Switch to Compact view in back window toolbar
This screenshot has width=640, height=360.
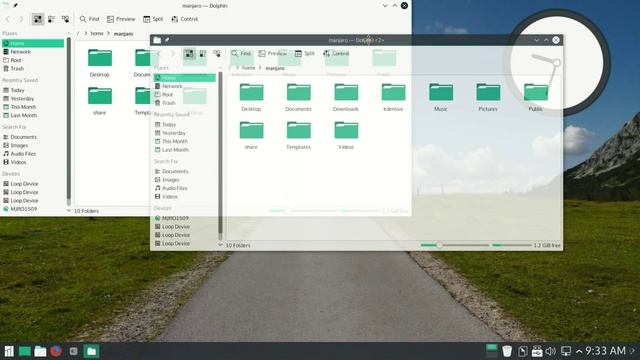coord(51,19)
